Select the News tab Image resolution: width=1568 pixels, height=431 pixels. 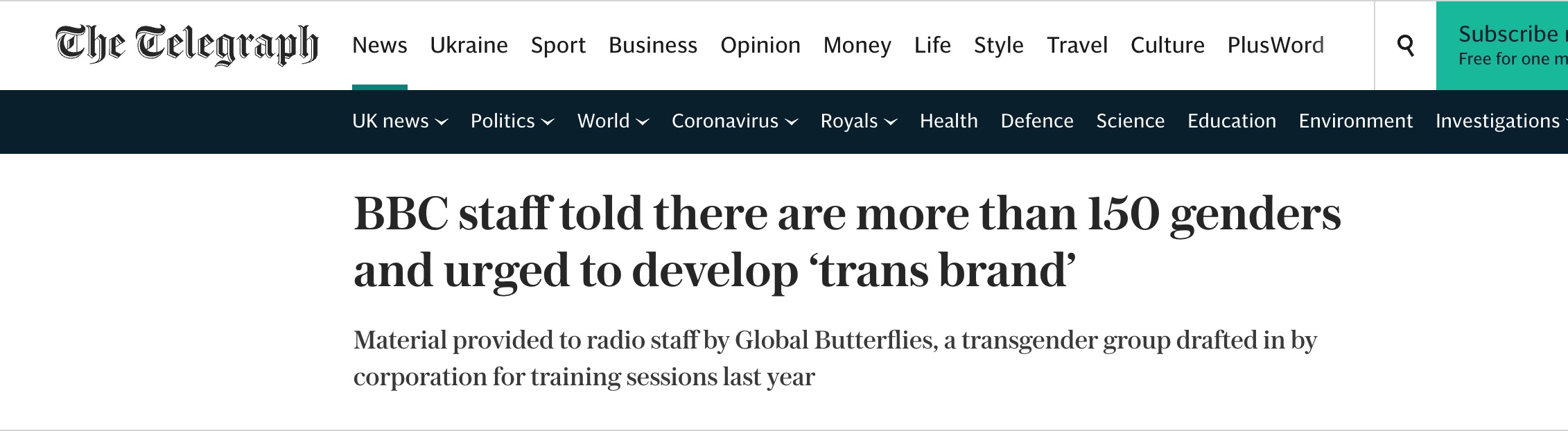tap(380, 45)
